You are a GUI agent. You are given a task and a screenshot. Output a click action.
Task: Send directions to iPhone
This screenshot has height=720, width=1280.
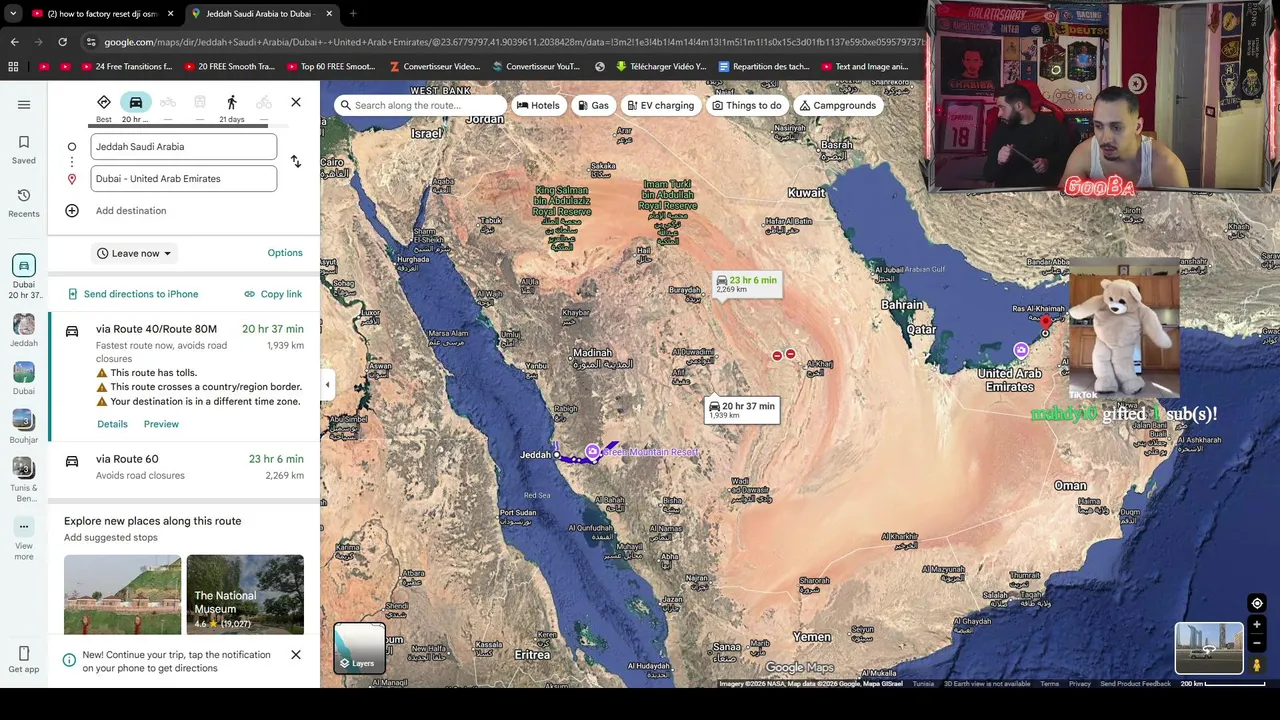click(133, 294)
